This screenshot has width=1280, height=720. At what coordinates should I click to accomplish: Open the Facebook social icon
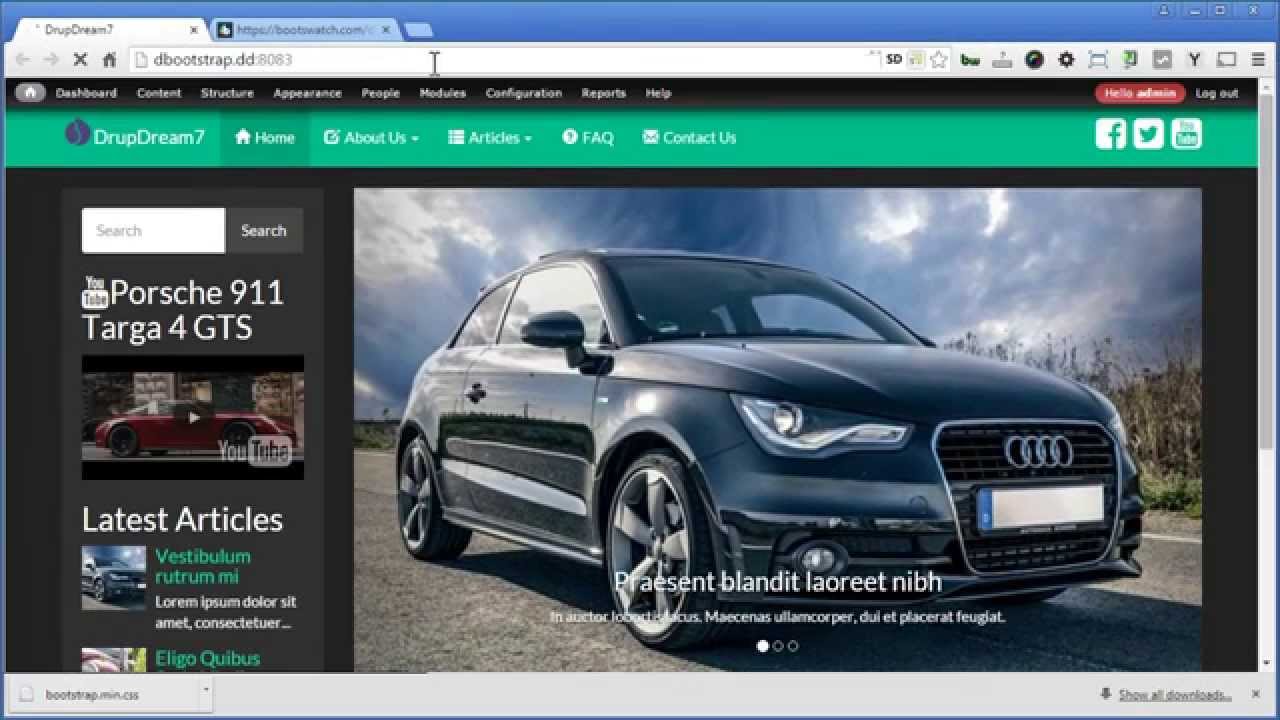(1110, 134)
